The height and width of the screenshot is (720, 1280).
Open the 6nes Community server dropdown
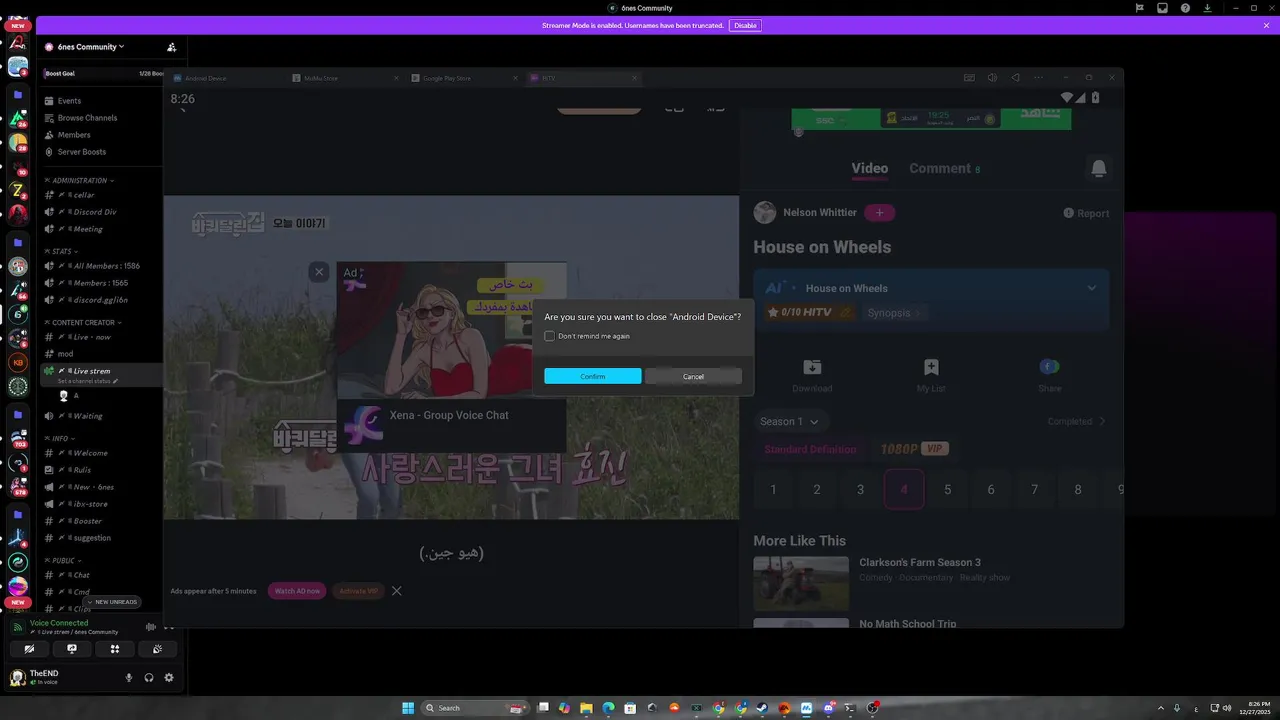(90, 46)
